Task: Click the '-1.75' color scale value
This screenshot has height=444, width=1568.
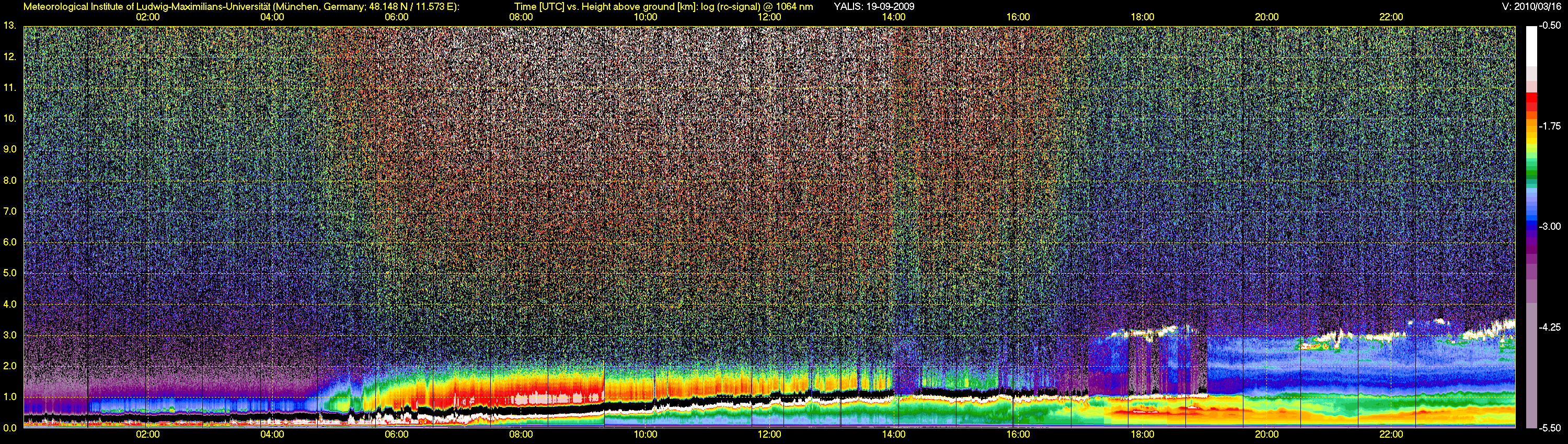Action: coord(1550,126)
